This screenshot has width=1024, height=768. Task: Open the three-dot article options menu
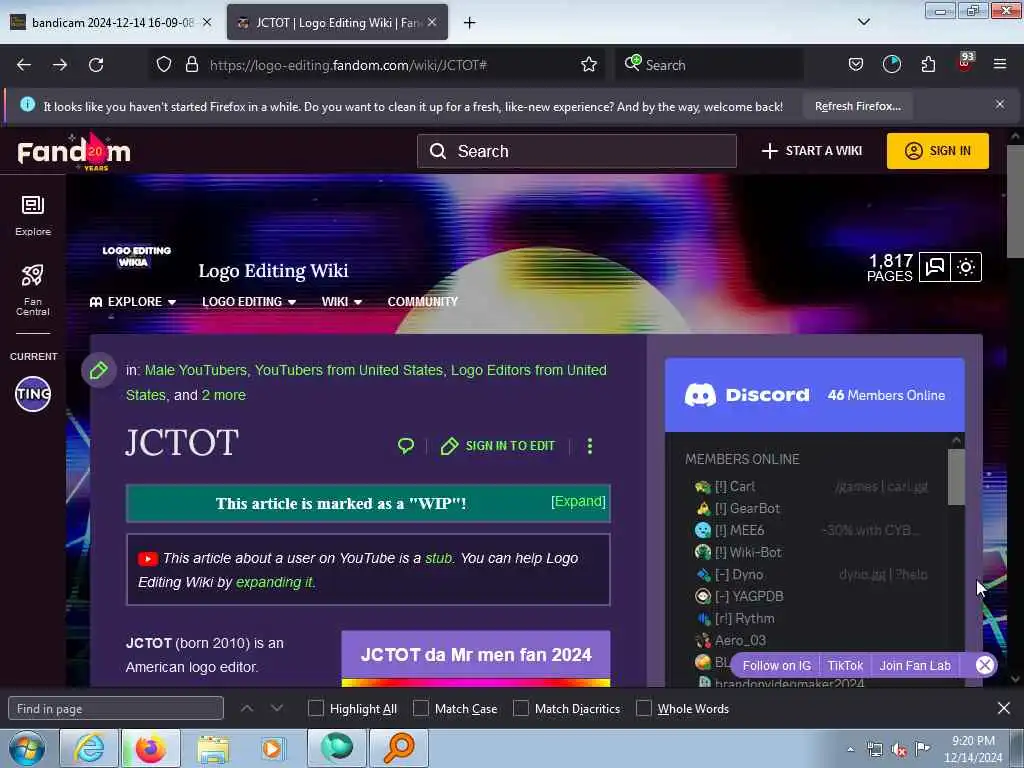590,446
